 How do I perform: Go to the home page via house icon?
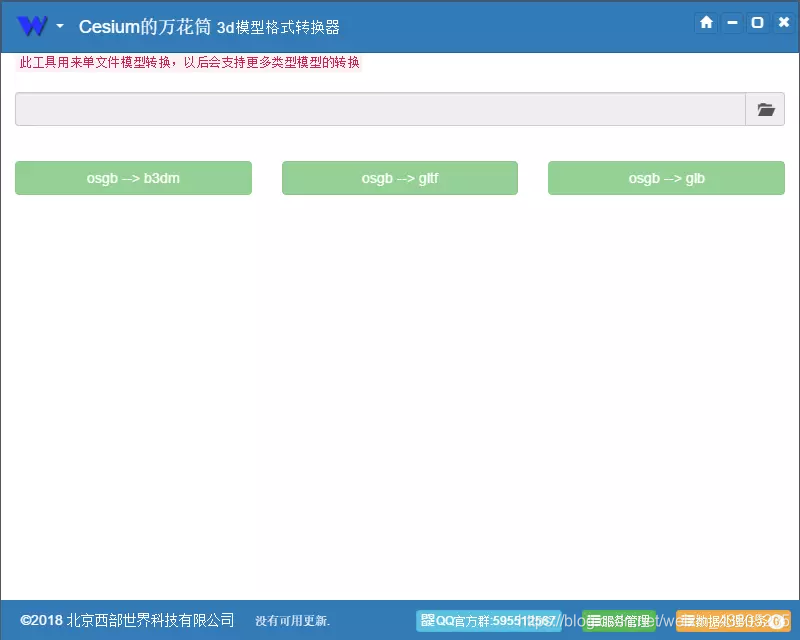click(x=706, y=23)
